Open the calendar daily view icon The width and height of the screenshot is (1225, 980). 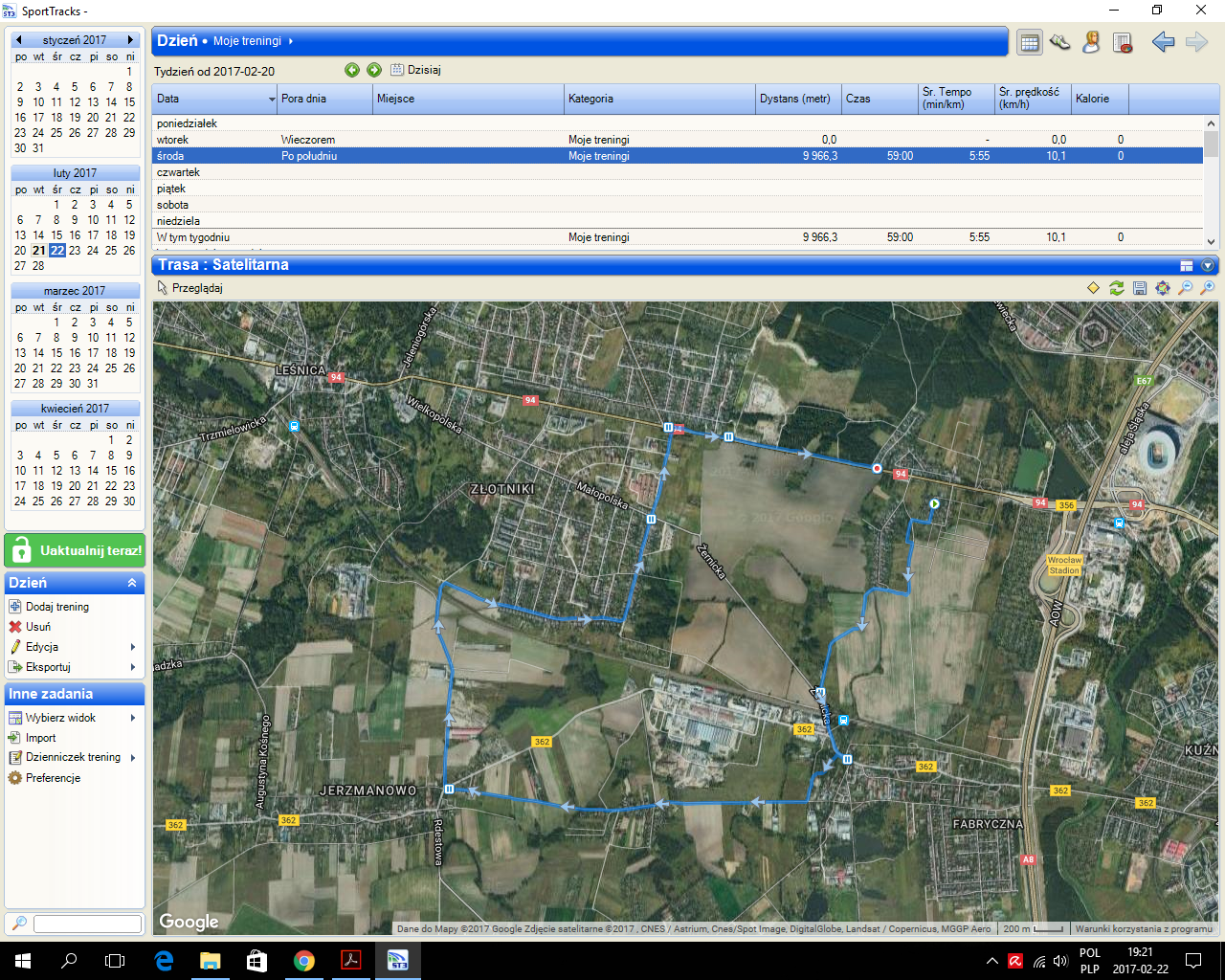tap(1029, 42)
